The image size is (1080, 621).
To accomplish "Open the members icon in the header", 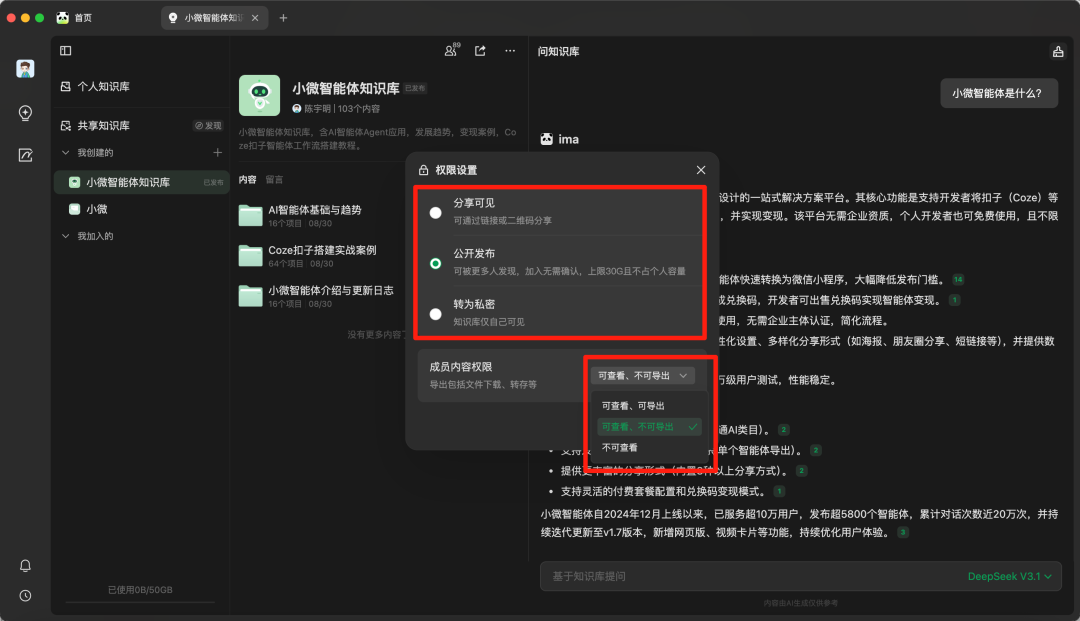I will [x=452, y=51].
